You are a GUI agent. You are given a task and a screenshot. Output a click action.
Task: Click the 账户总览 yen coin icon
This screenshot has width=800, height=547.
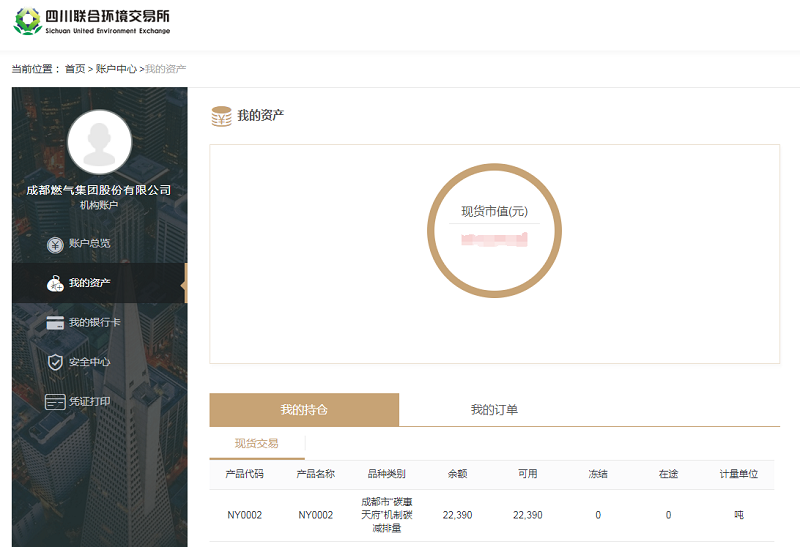coord(55,243)
